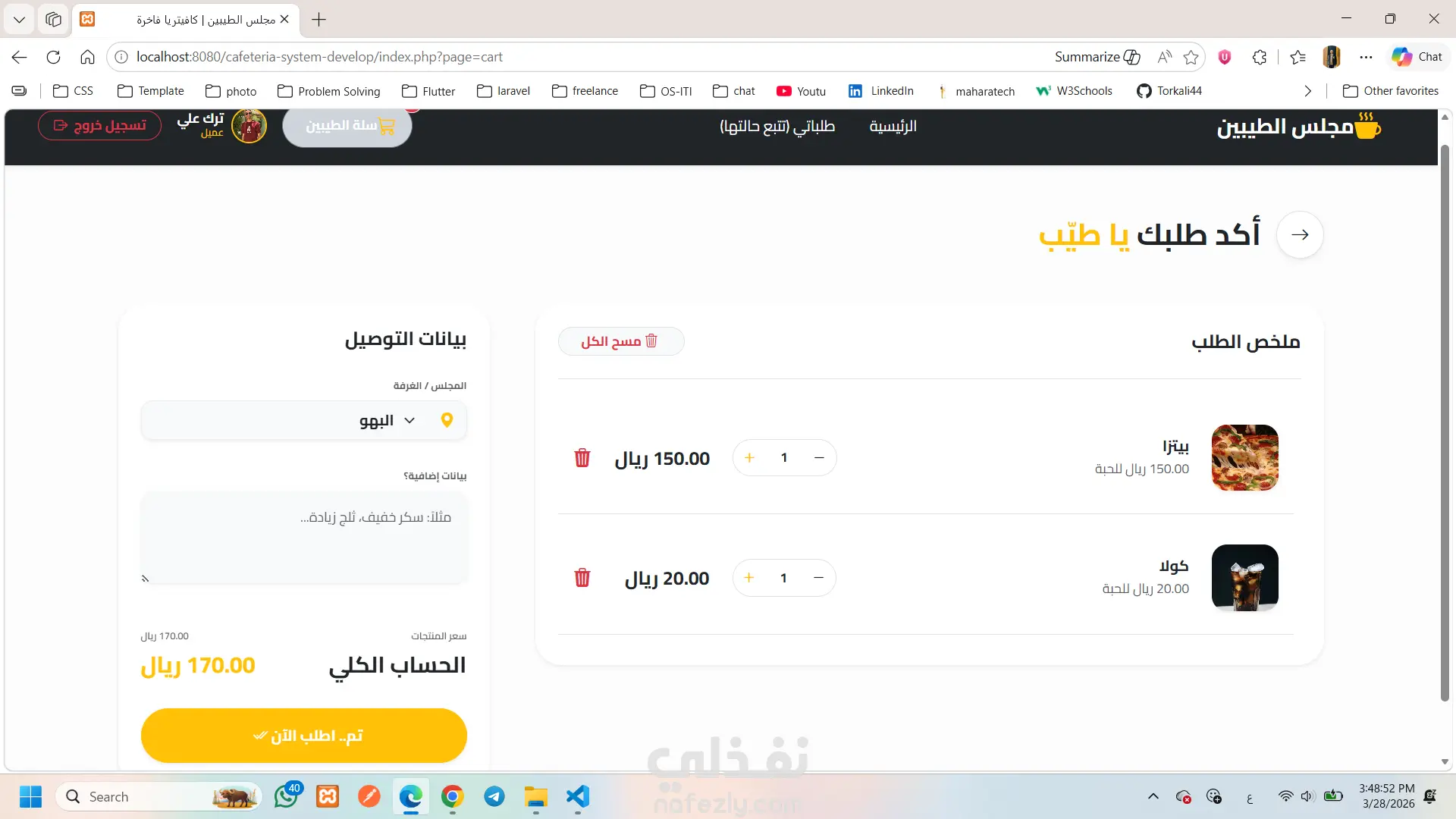Show more bookmarks via chevron
The width and height of the screenshot is (1456, 819).
tap(1307, 91)
